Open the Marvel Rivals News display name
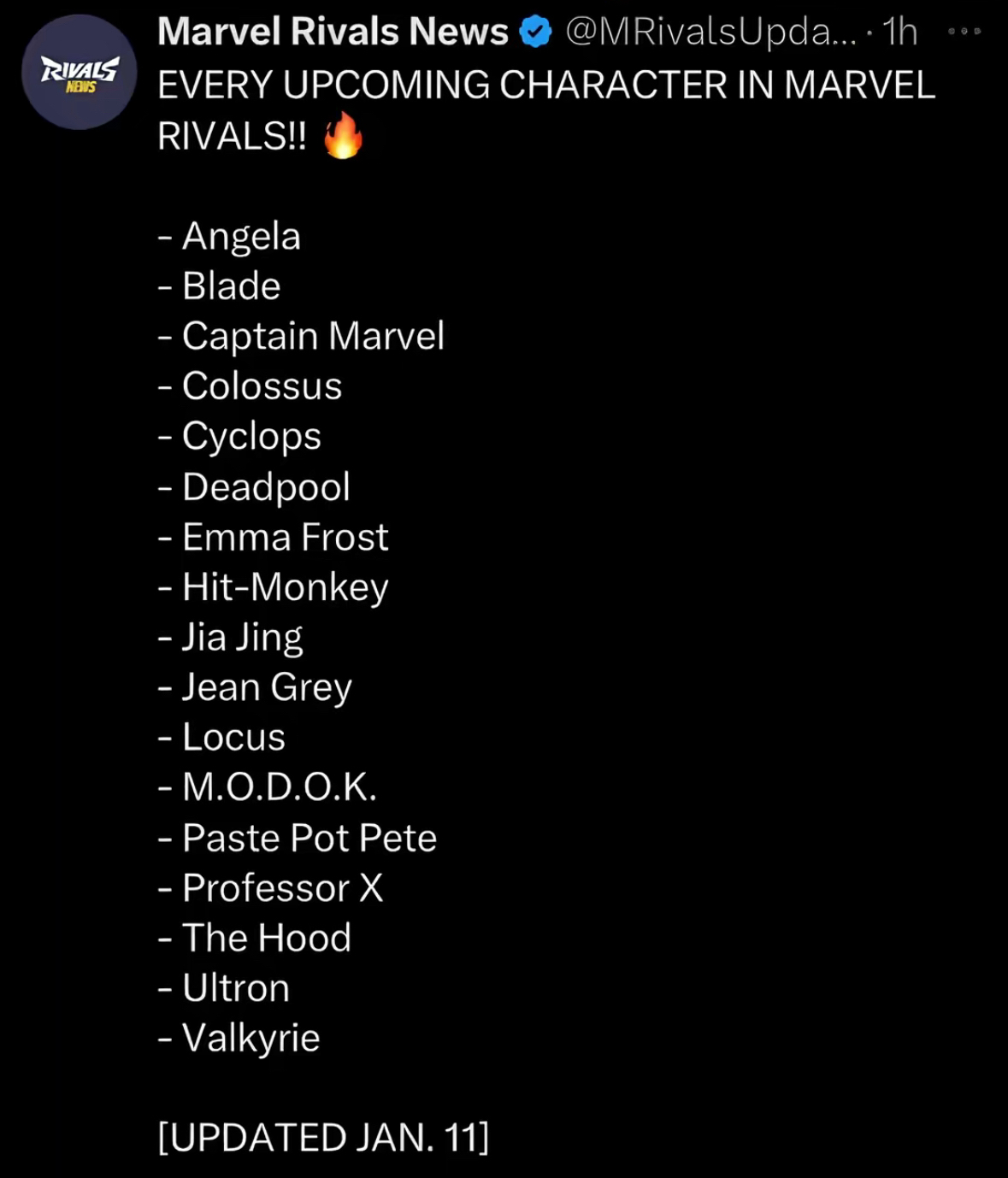This screenshot has height=1178, width=1008. click(333, 32)
